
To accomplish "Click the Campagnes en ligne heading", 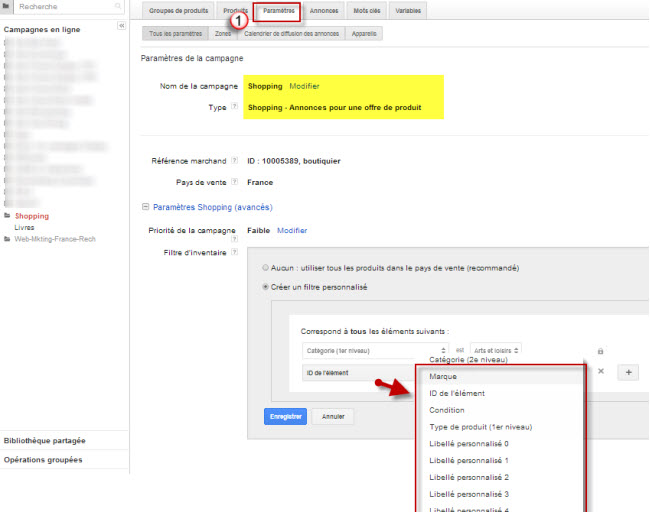I will point(42,29).
